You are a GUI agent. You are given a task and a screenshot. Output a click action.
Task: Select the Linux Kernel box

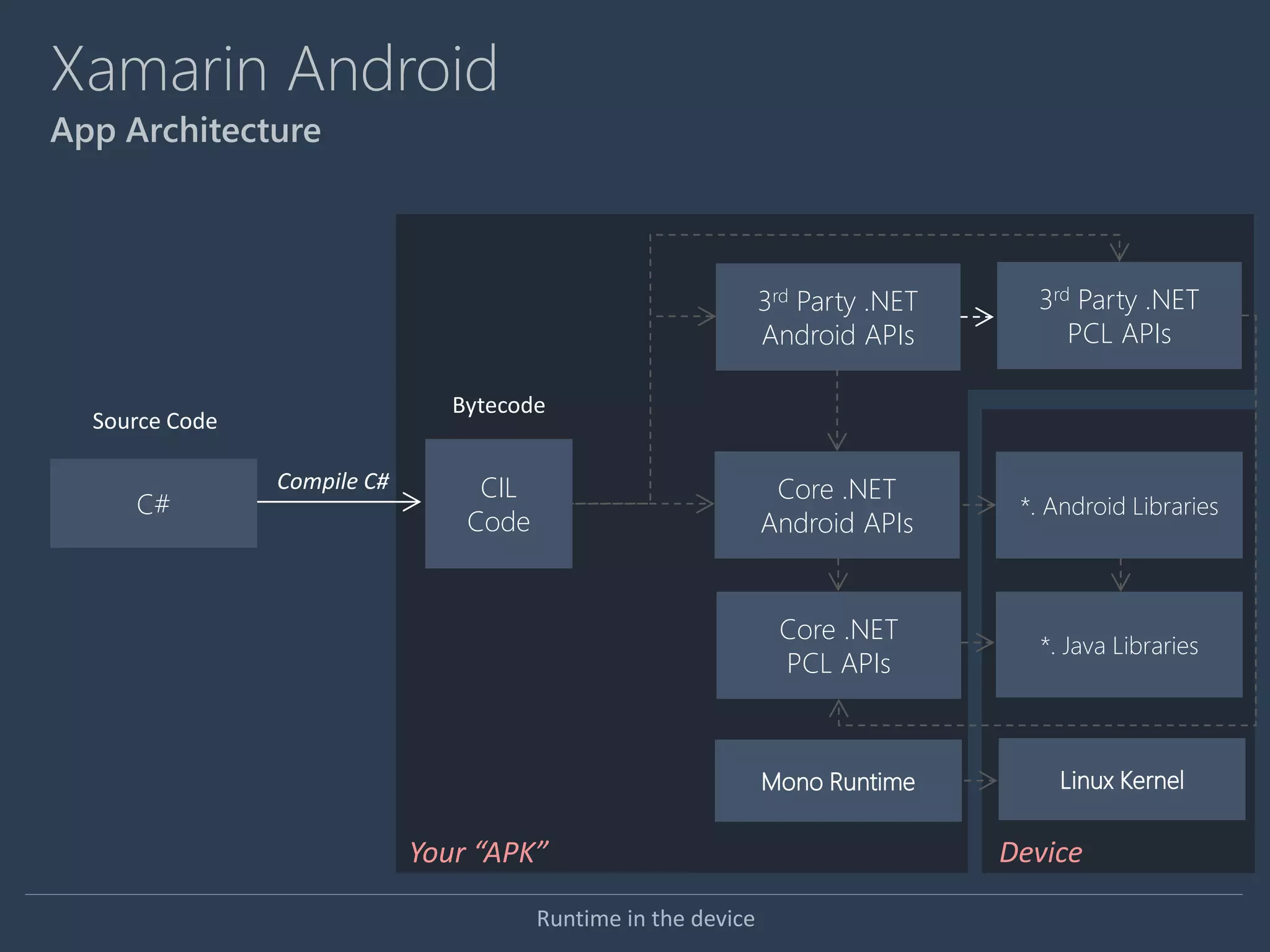coord(1122,779)
